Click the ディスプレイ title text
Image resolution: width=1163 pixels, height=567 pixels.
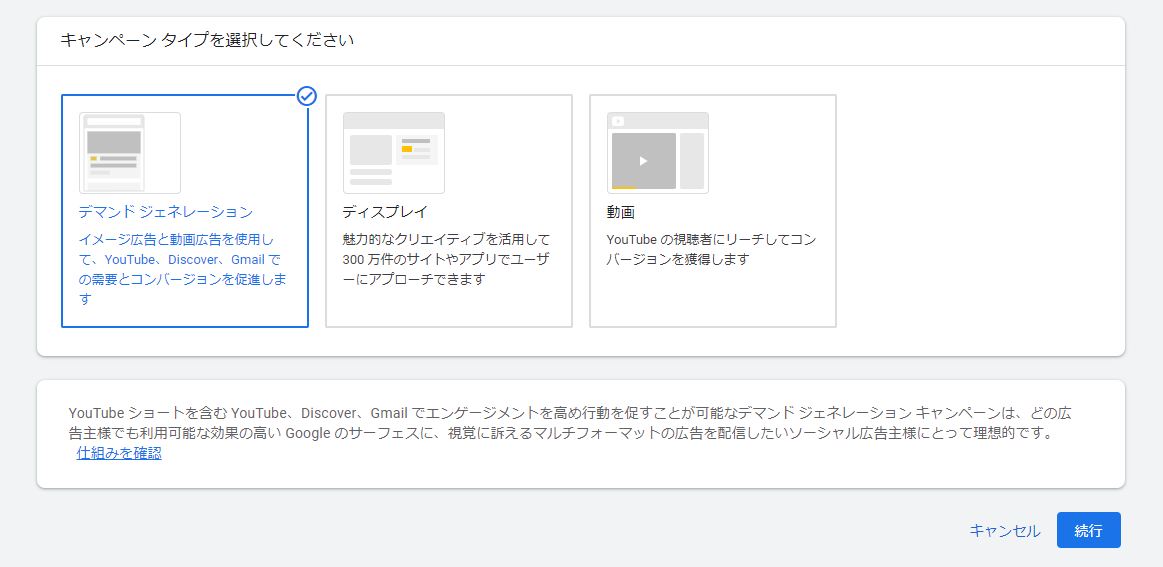(385, 212)
